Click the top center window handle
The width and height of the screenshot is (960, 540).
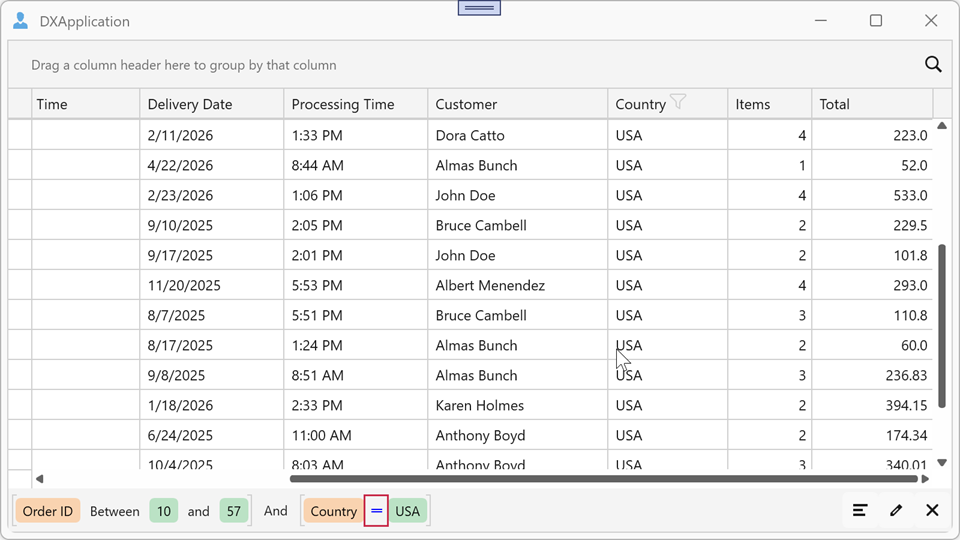click(x=479, y=7)
